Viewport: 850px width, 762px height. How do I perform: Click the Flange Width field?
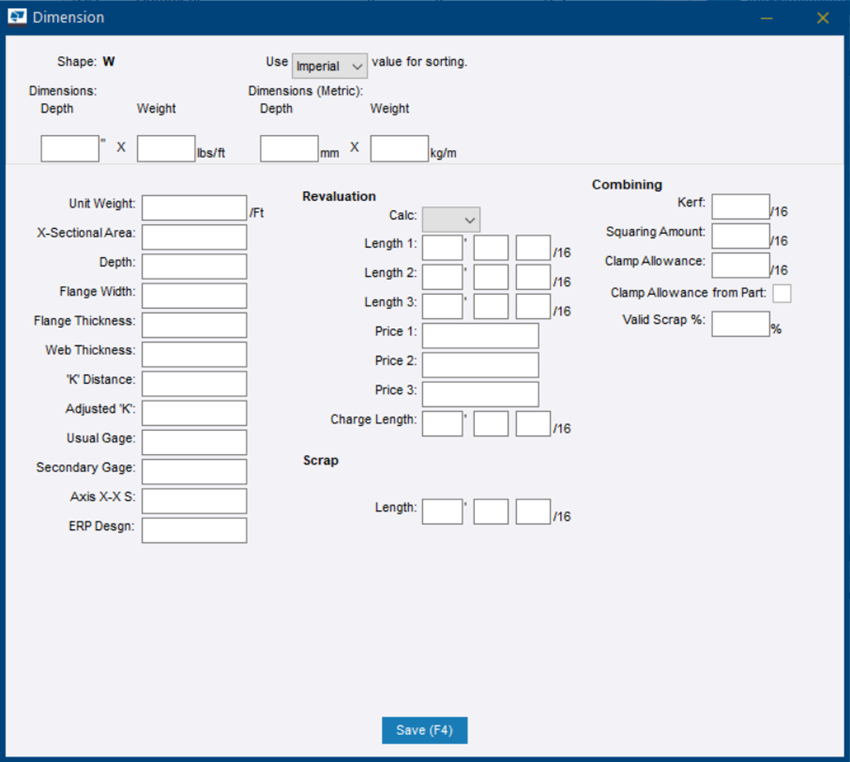193,295
